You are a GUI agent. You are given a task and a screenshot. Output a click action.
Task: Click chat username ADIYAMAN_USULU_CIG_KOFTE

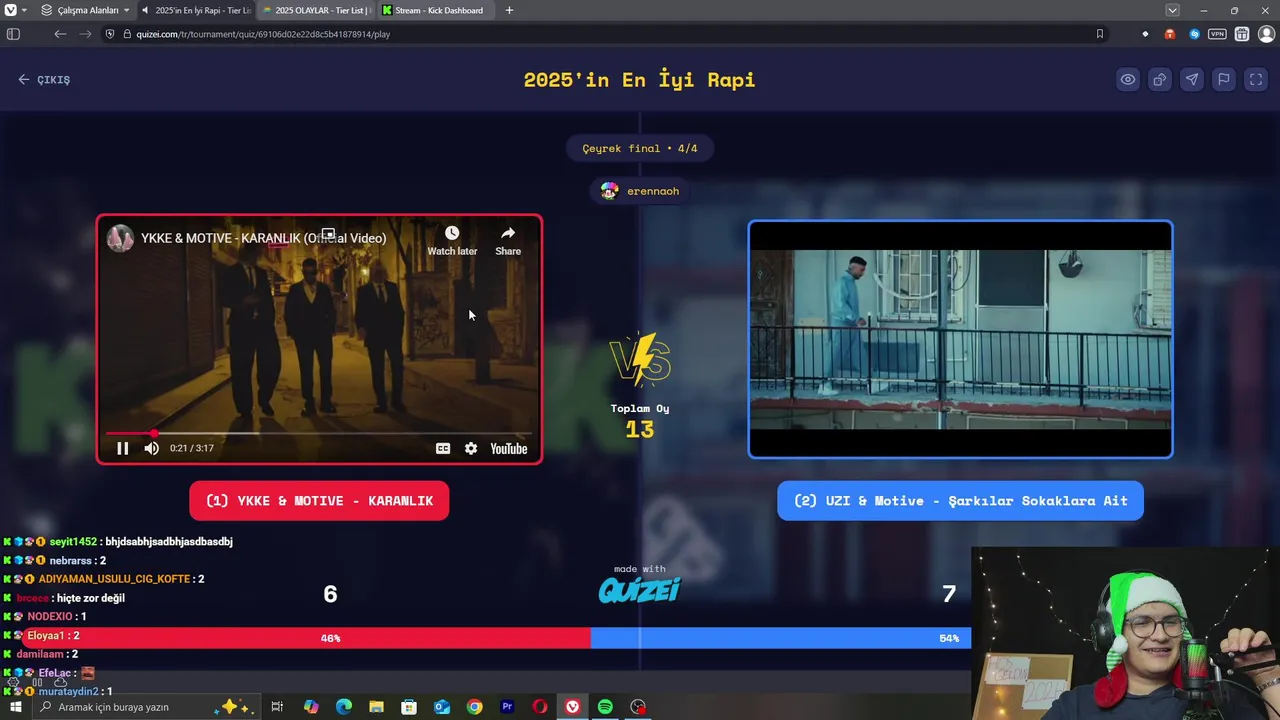[114, 579]
